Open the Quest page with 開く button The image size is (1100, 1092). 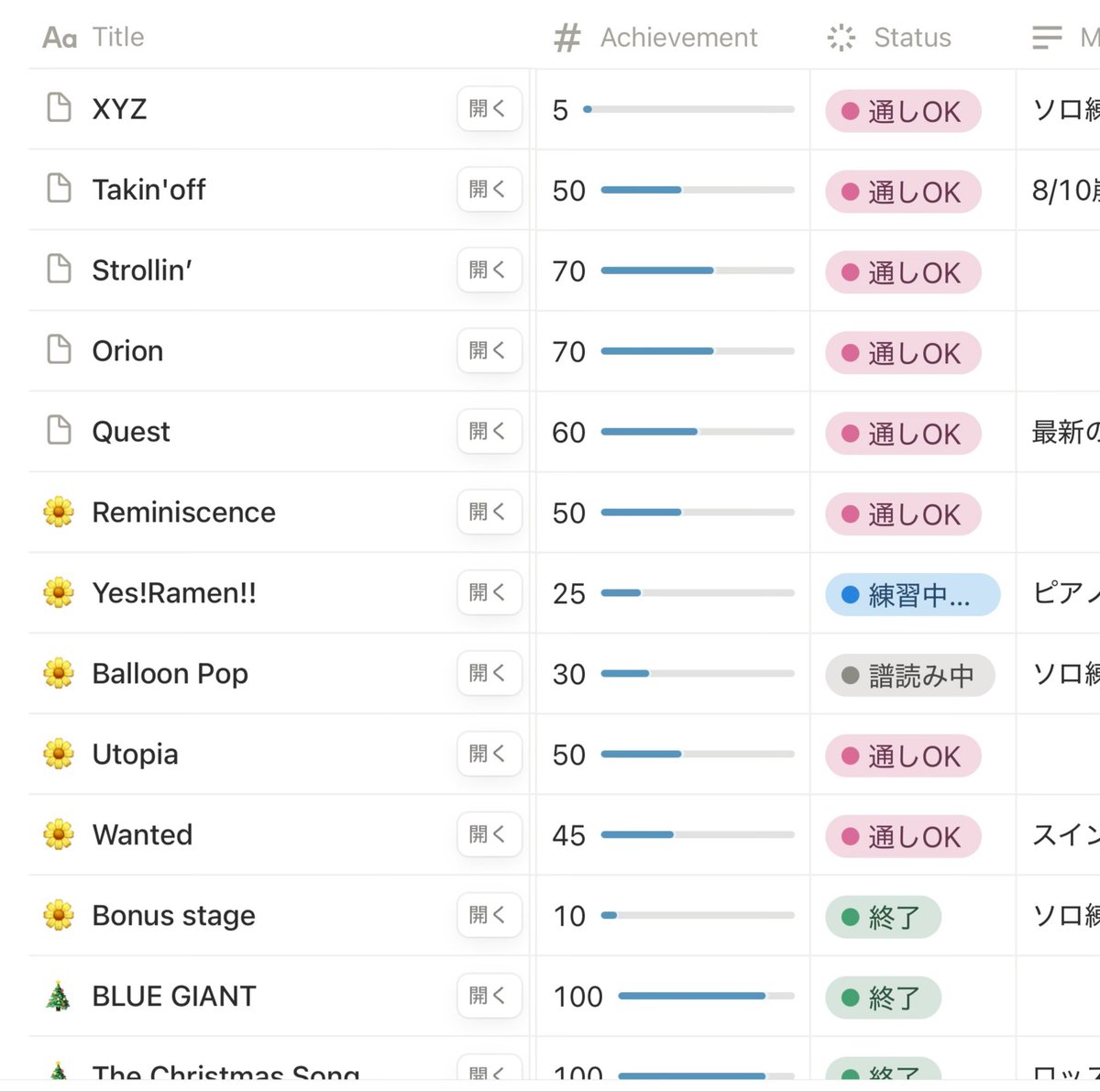pos(489,431)
